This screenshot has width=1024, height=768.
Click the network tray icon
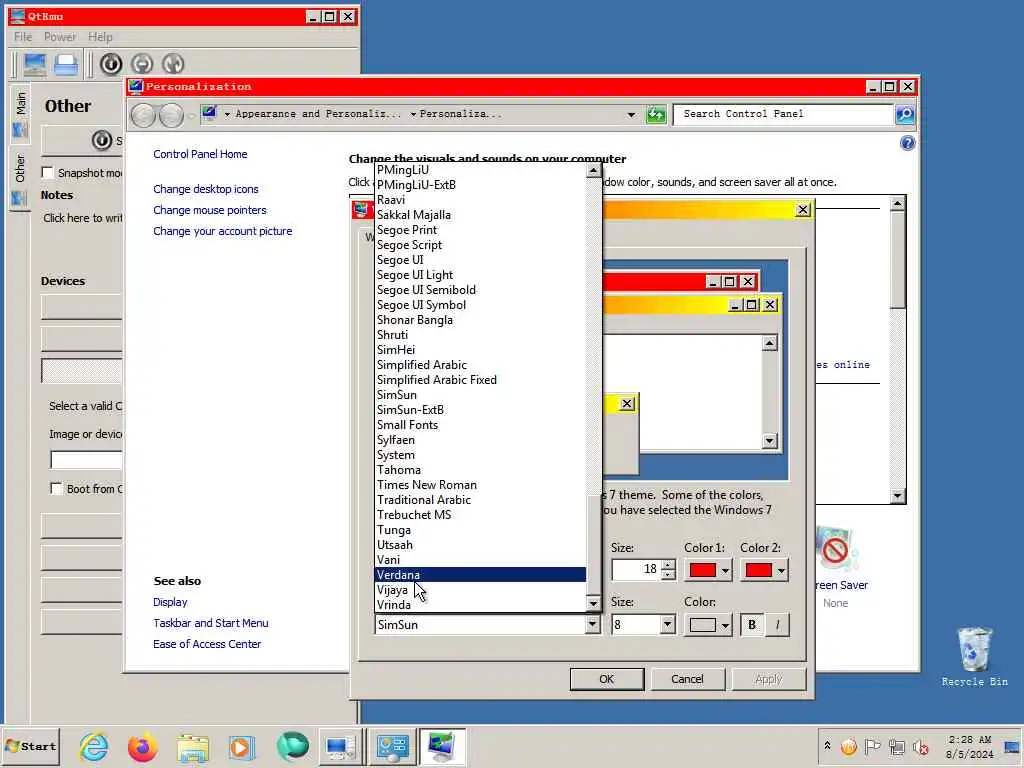pos(897,746)
